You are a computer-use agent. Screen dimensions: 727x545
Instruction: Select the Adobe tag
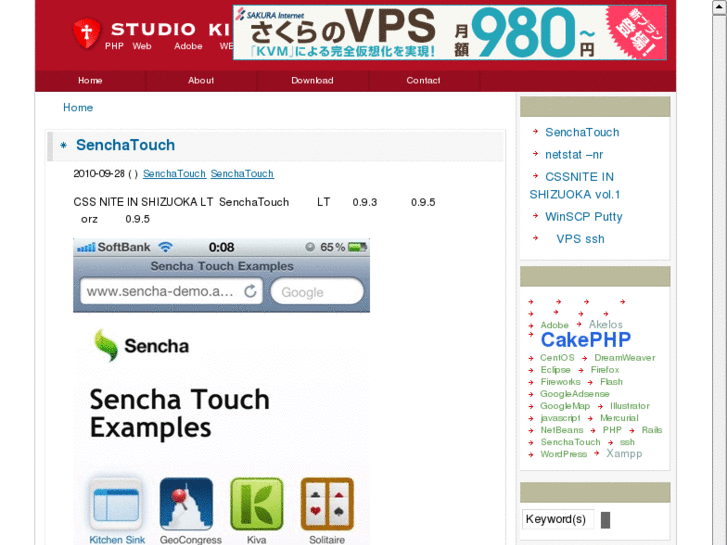(x=555, y=325)
